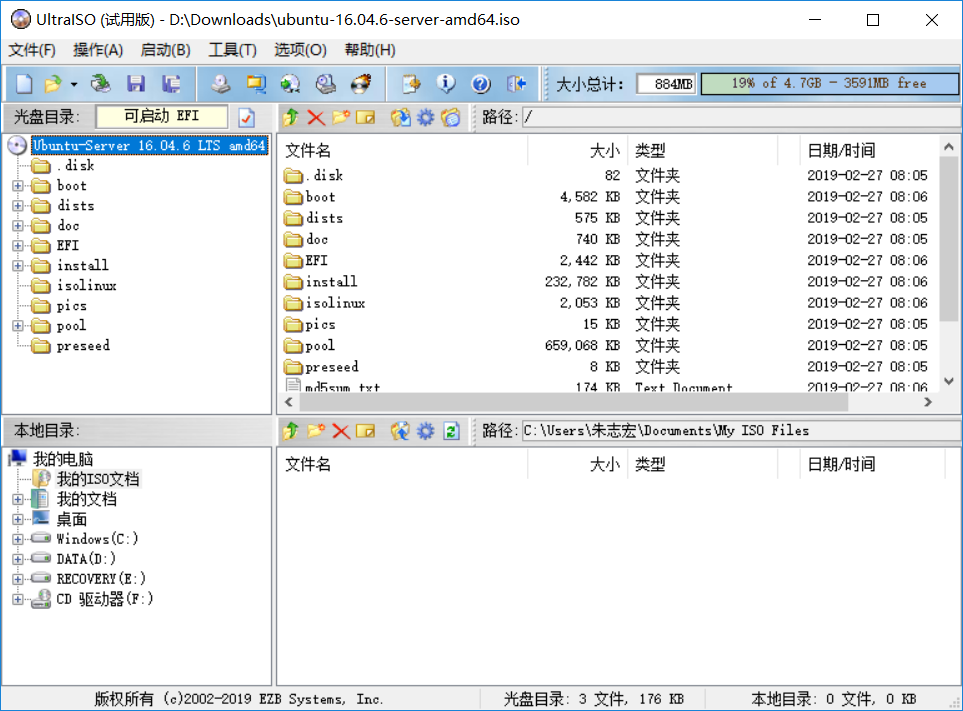Select the isolinux folder in the file list

pos(335,303)
